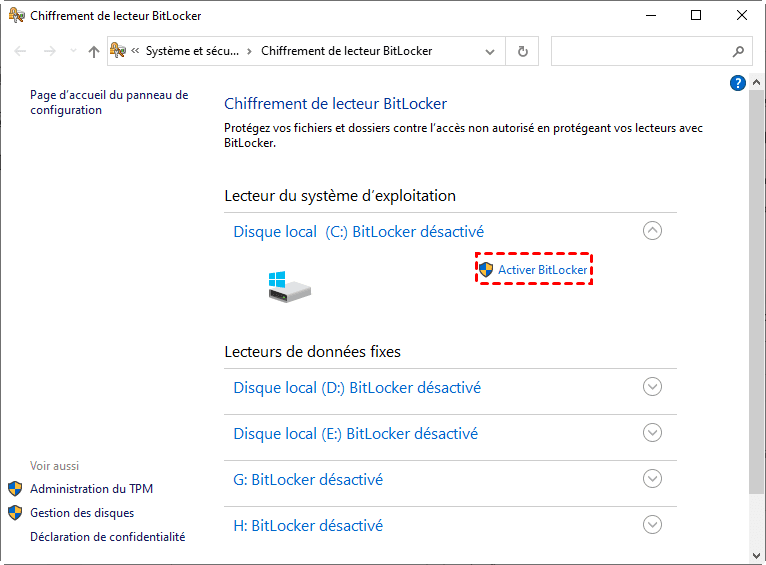Image resolution: width=766 pixels, height=565 pixels.
Task: Click the Up one level arrow
Action: [94, 51]
